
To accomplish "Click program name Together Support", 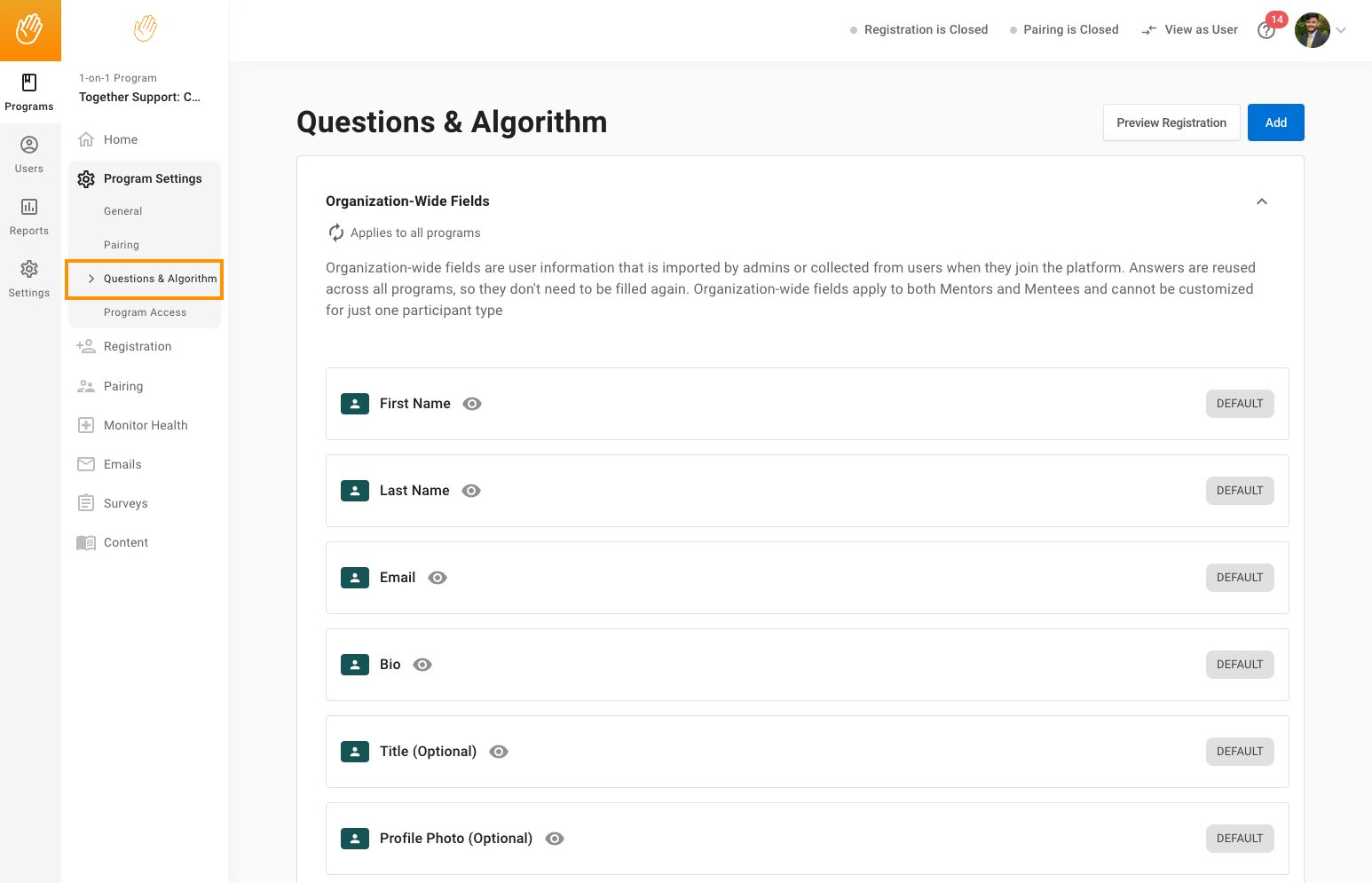I will tap(139, 97).
